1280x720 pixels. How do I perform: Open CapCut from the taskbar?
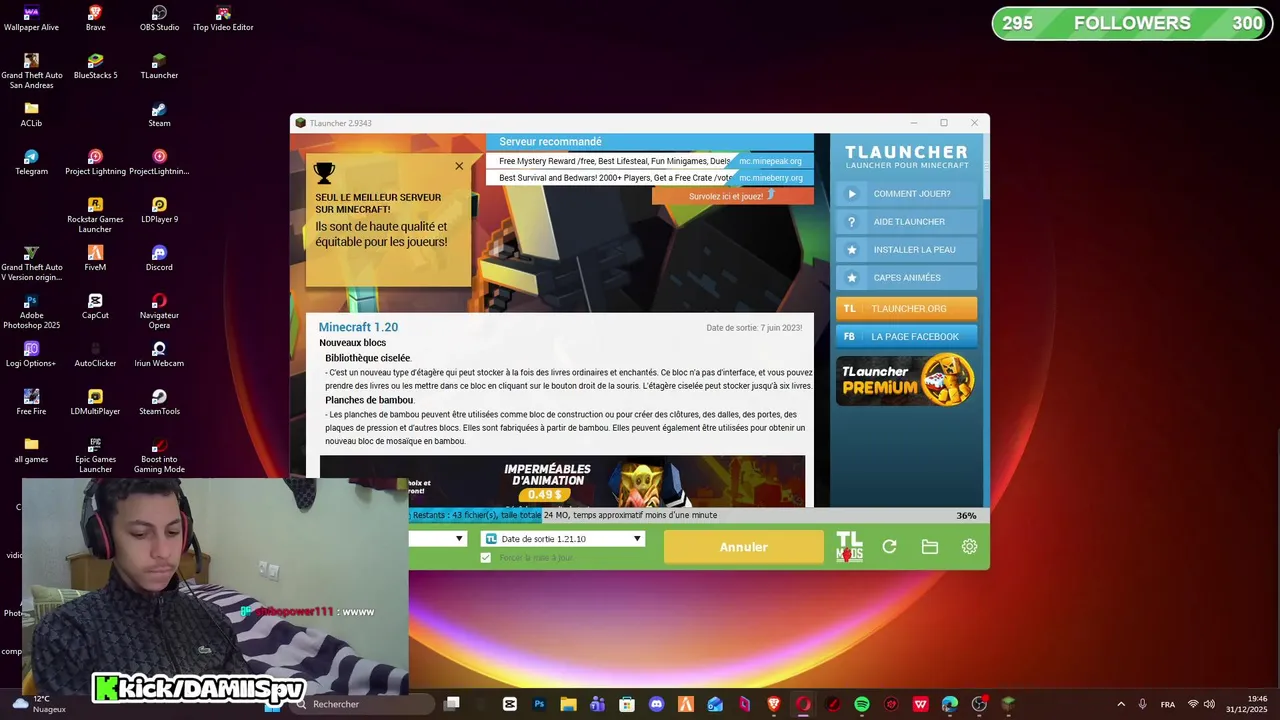point(510,704)
